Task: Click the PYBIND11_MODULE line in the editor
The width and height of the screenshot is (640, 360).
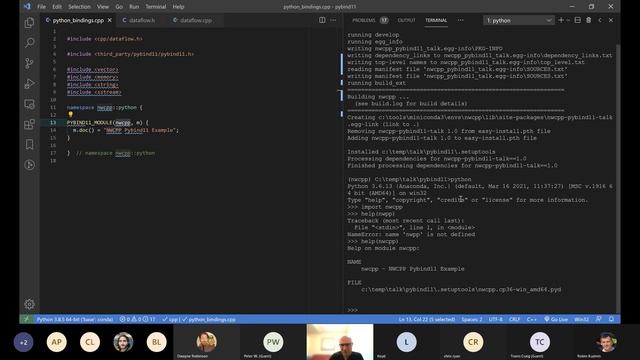Action: tap(108, 122)
